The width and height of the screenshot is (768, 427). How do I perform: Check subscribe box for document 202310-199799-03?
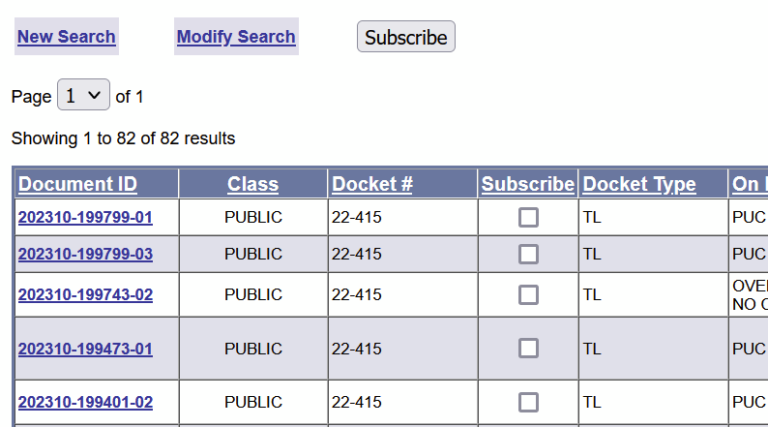528,254
